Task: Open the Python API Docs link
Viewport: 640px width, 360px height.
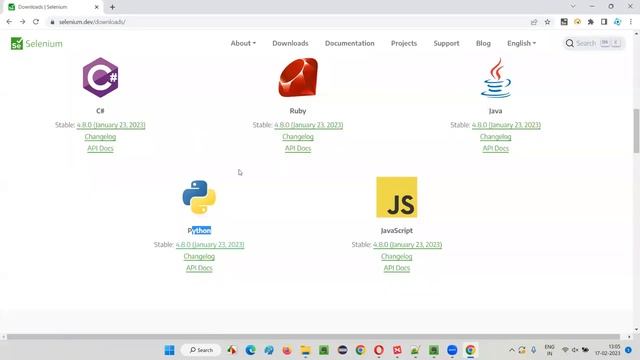Action: pos(199,268)
